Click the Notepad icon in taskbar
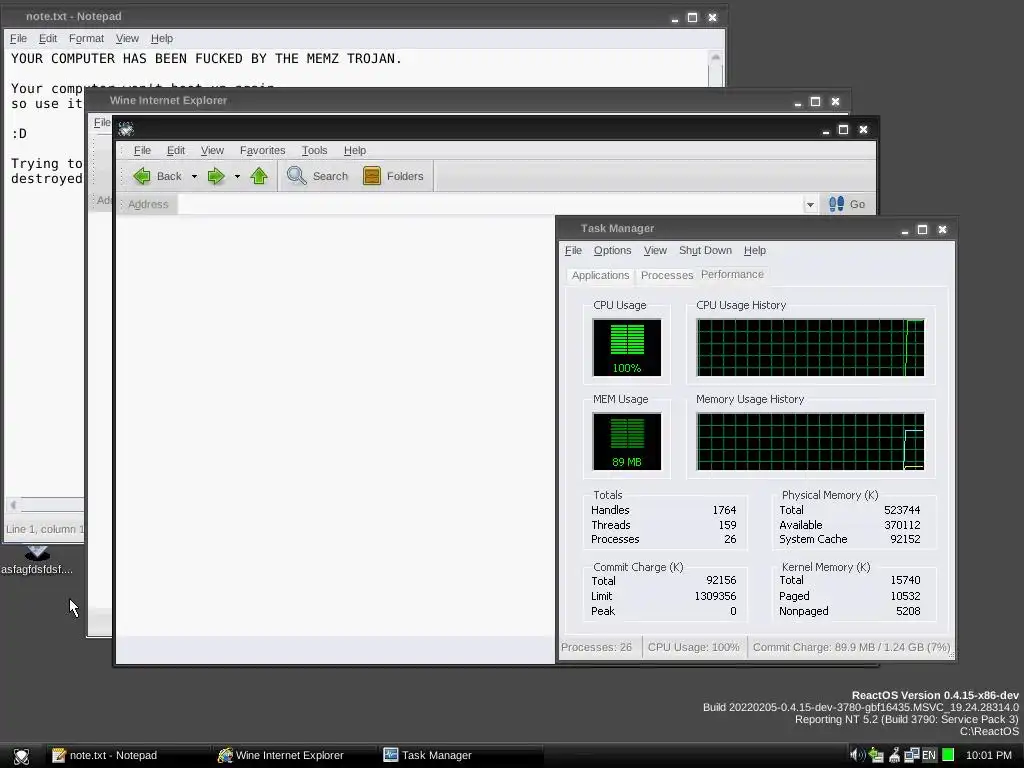Image resolution: width=1024 pixels, height=768 pixels. (59, 756)
